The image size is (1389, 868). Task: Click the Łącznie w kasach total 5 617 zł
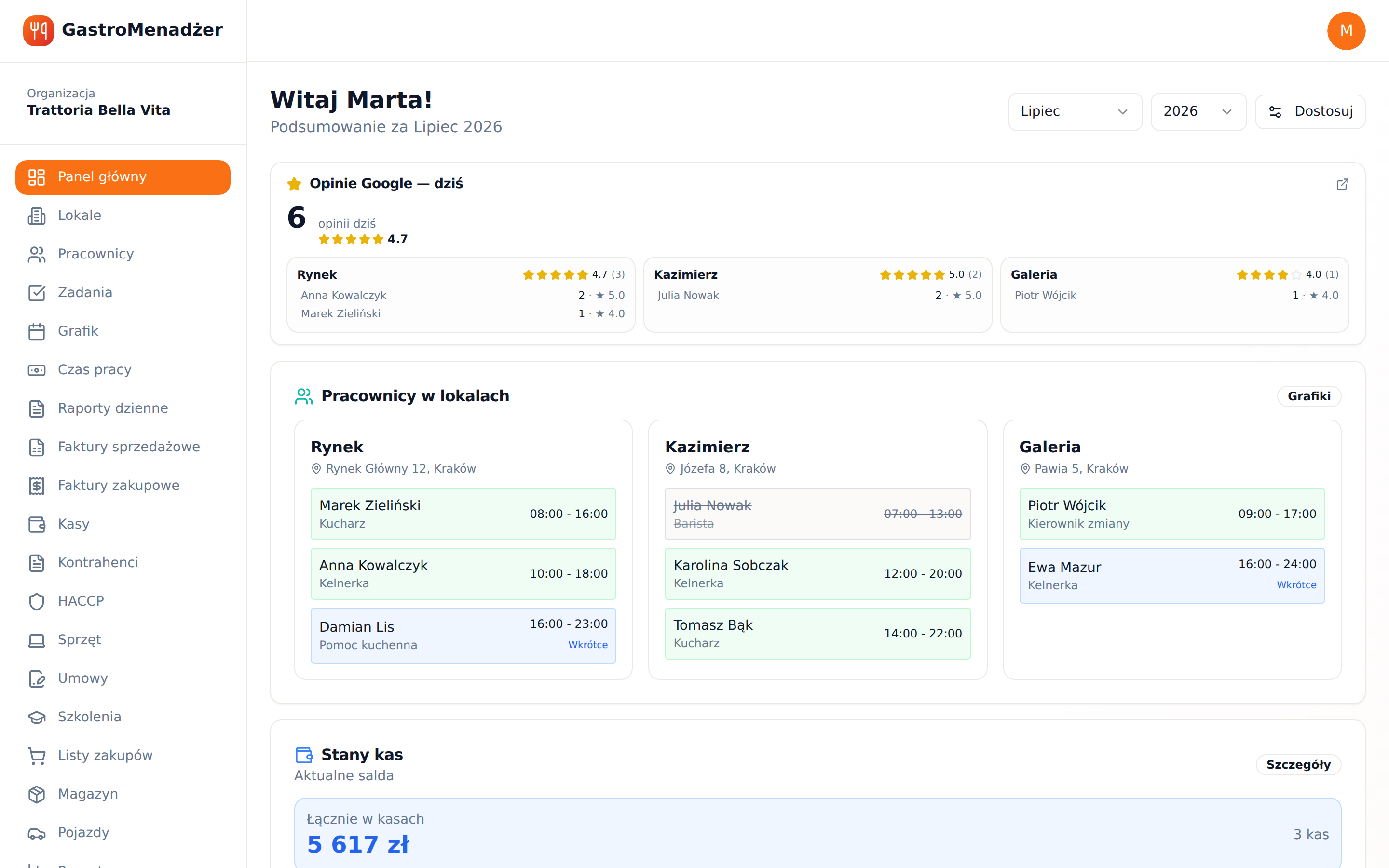(358, 844)
